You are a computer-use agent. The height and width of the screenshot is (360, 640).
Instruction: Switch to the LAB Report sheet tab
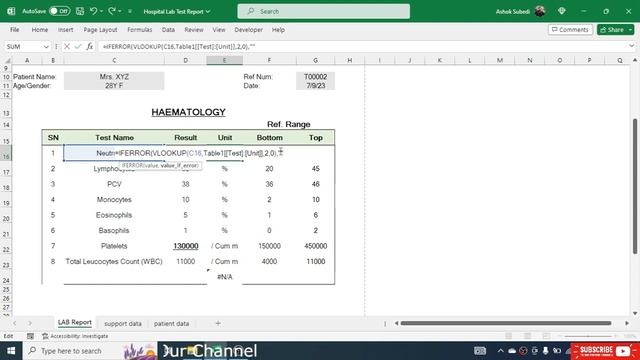(75, 323)
